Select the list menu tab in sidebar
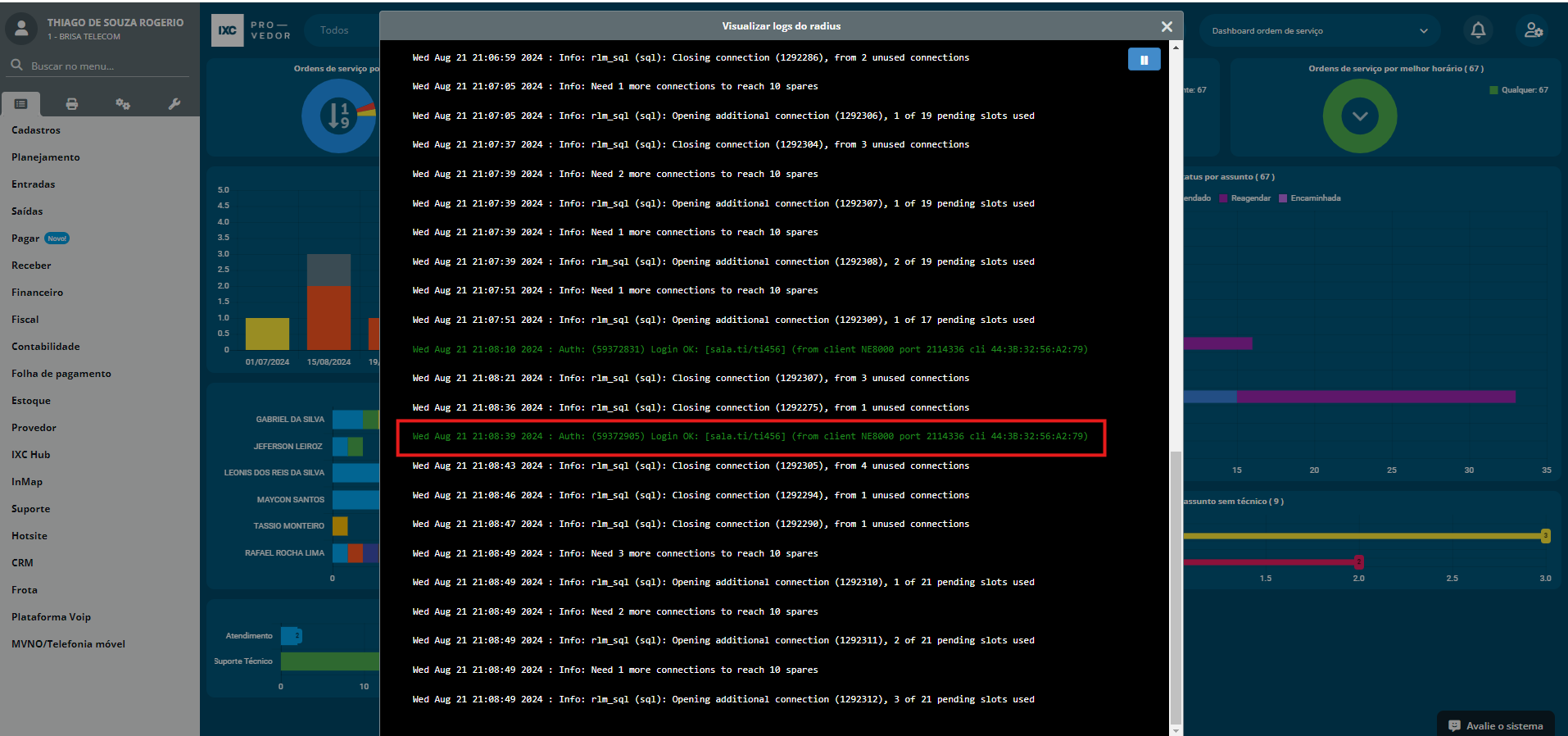The width and height of the screenshot is (1568, 736). (x=21, y=104)
